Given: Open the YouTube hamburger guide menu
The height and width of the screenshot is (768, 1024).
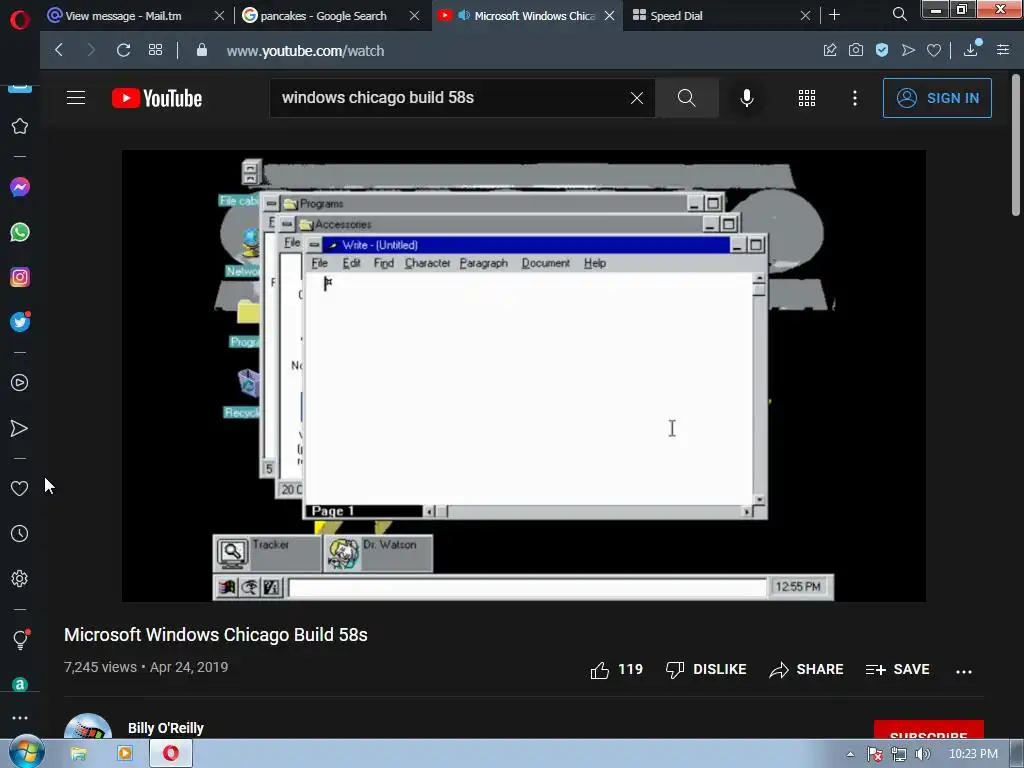Looking at the screenshot, I should click(76, 98).
